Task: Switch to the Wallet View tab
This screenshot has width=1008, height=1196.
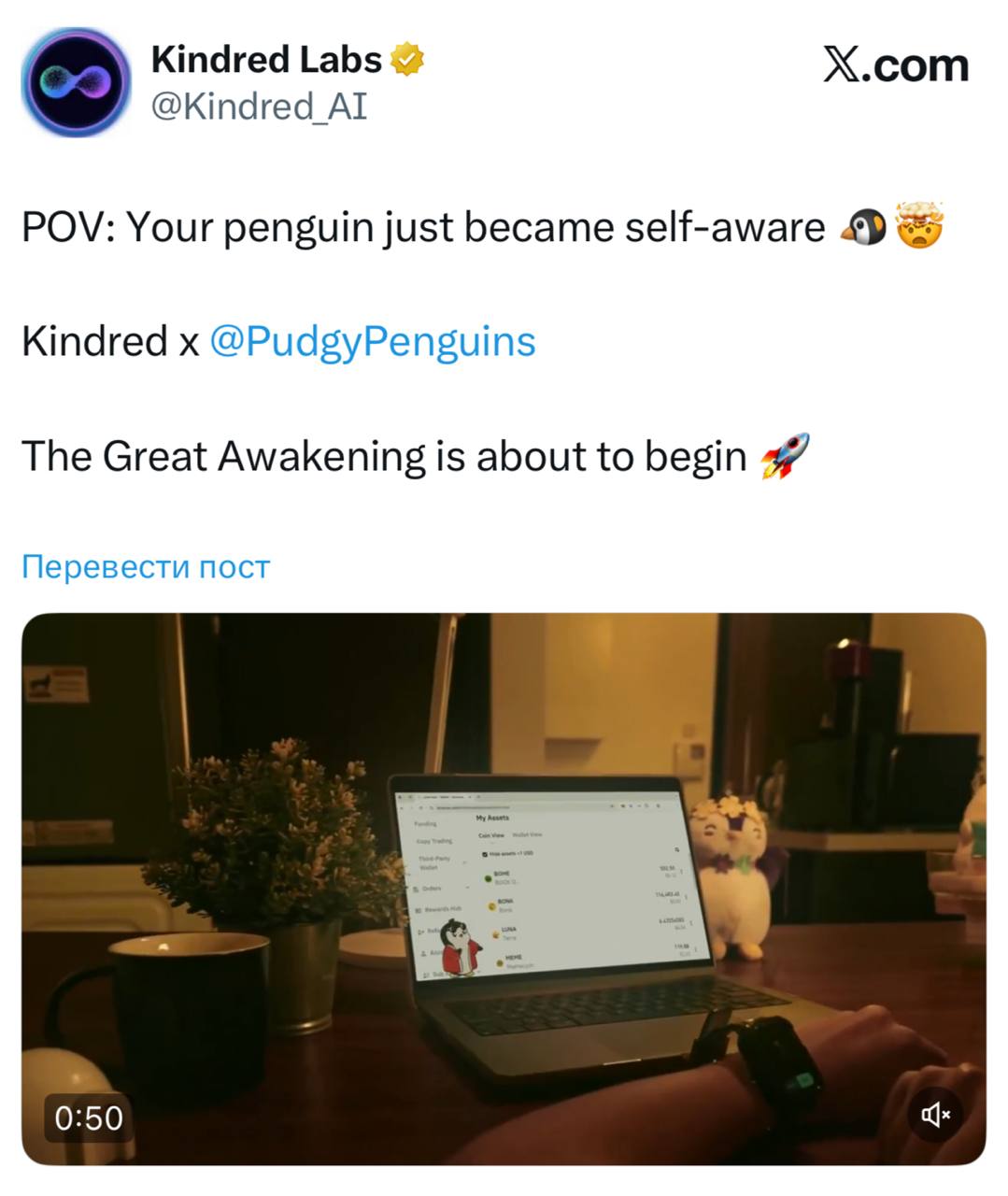Action: (x=527, y=834)
